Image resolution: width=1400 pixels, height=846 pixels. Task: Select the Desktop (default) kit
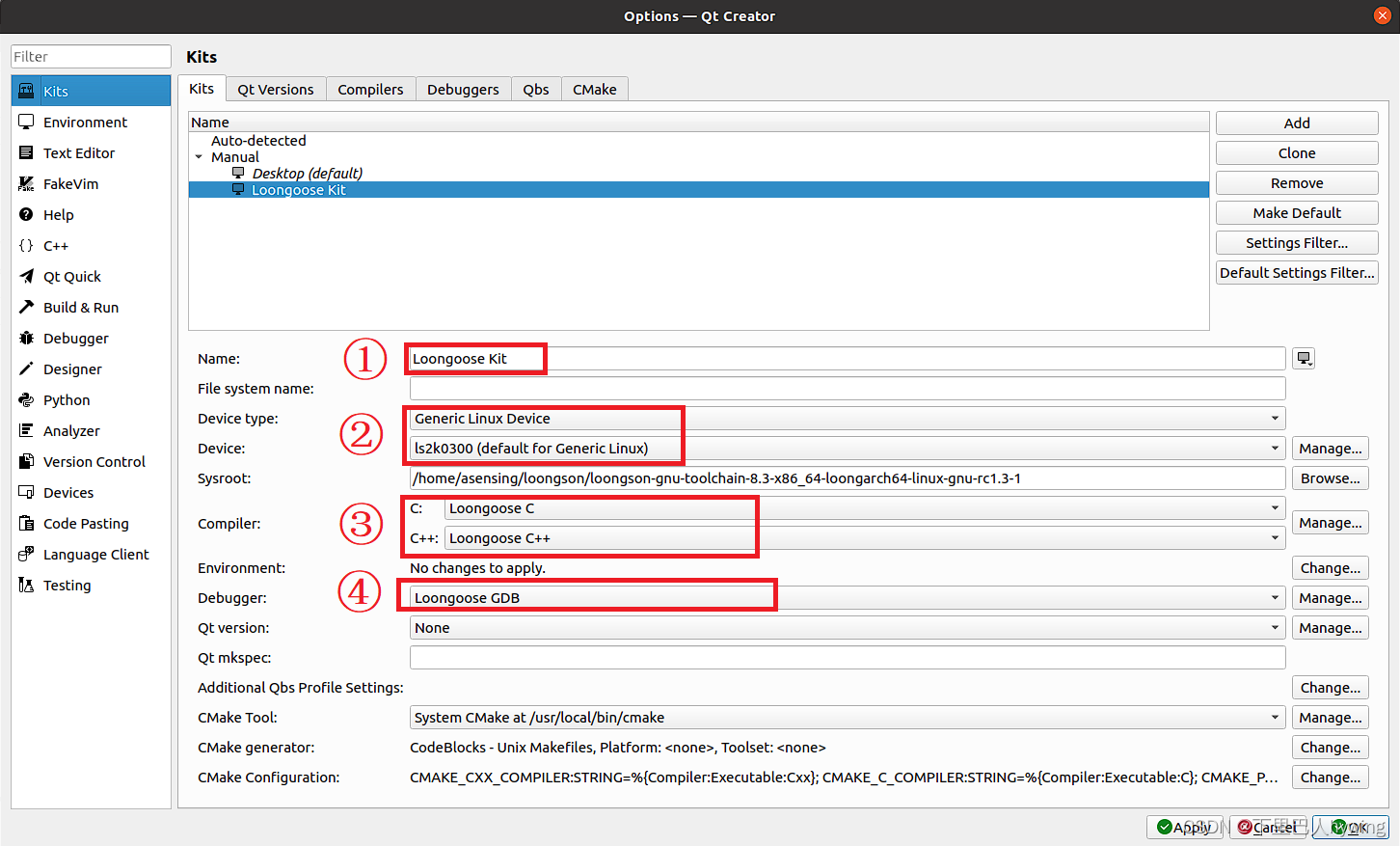coord(307,173)
